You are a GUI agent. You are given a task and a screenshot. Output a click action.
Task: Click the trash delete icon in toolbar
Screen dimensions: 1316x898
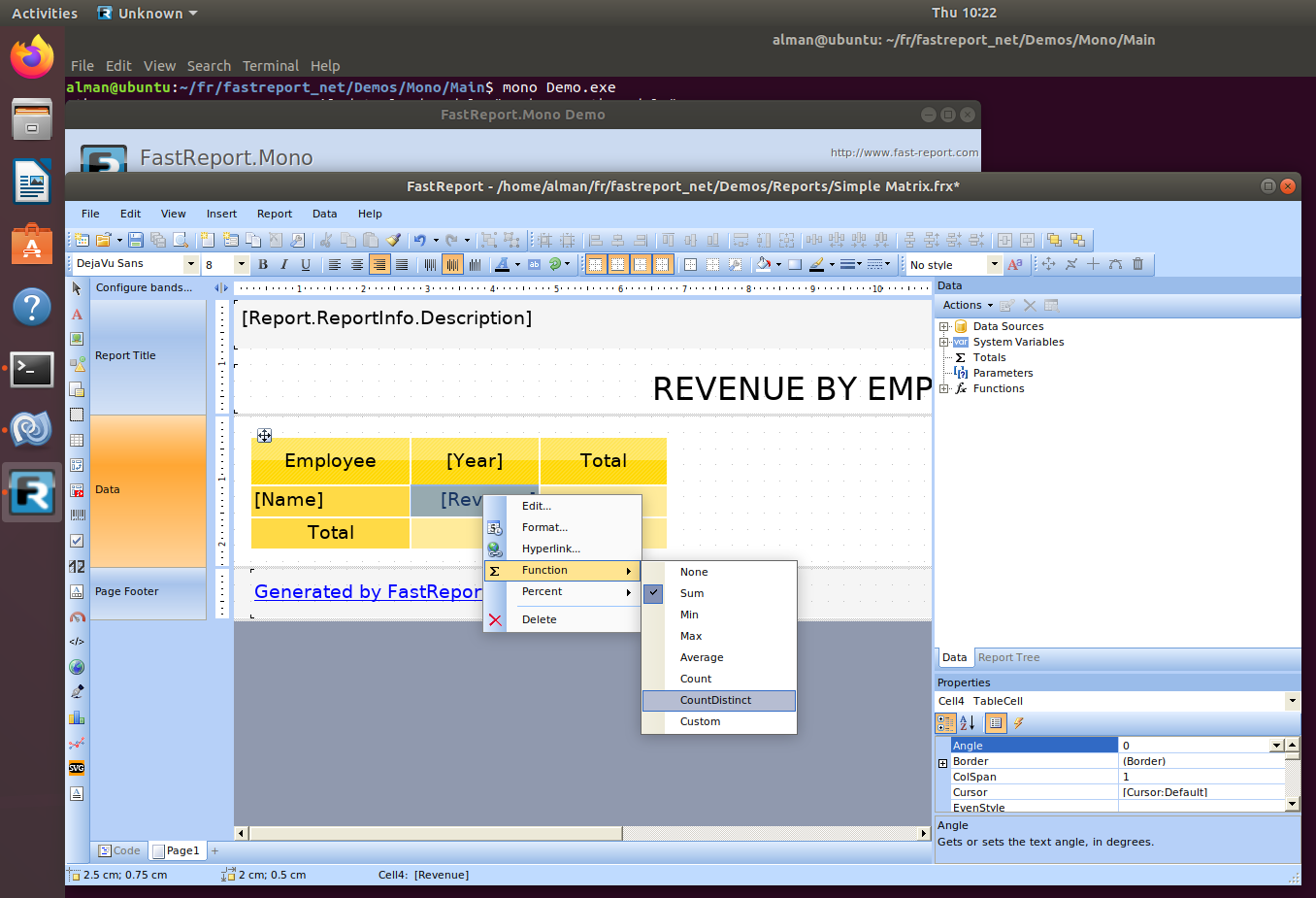pyautogui.click(x=1138, y=264)
